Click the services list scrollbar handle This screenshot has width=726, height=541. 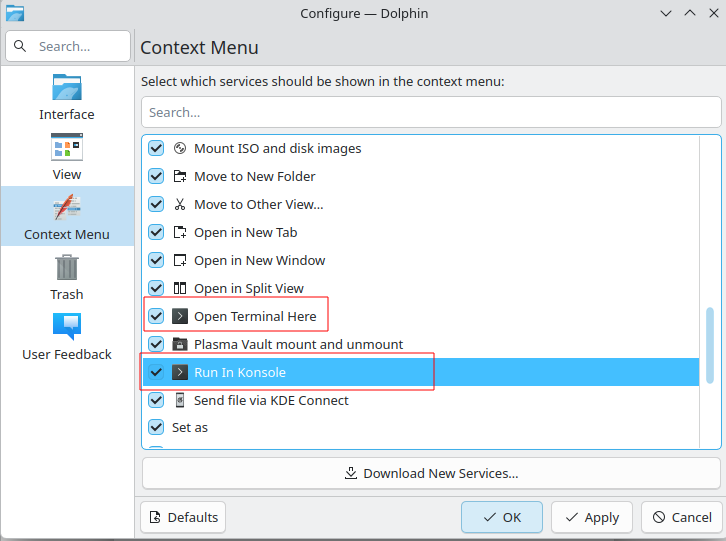[x=710, y=345]
